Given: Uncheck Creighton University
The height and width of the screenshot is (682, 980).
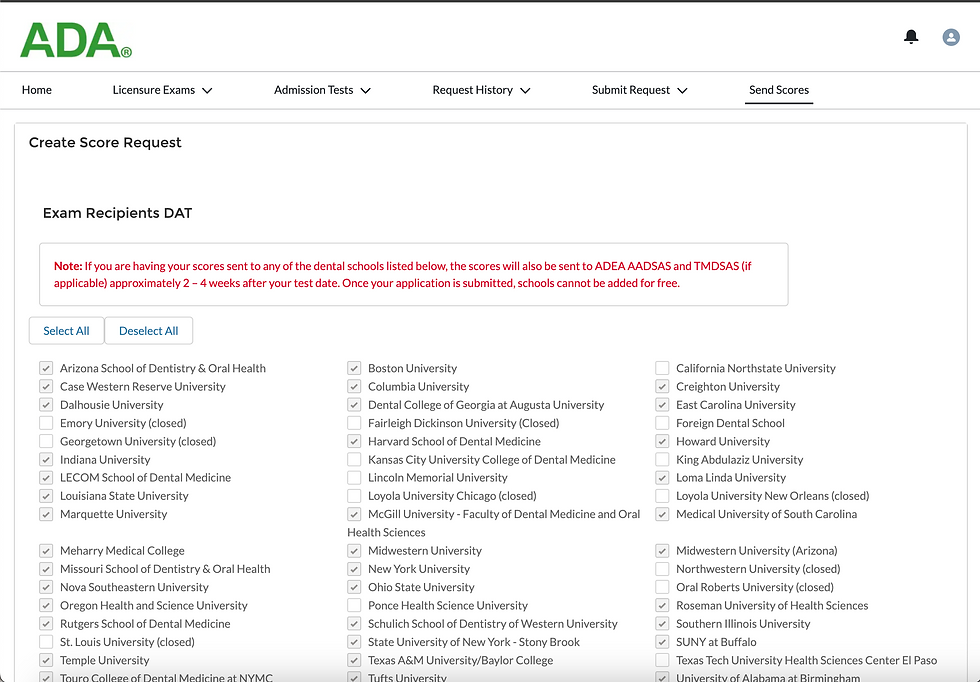Looking at the screenshot, I should click(x=661, y=386).
